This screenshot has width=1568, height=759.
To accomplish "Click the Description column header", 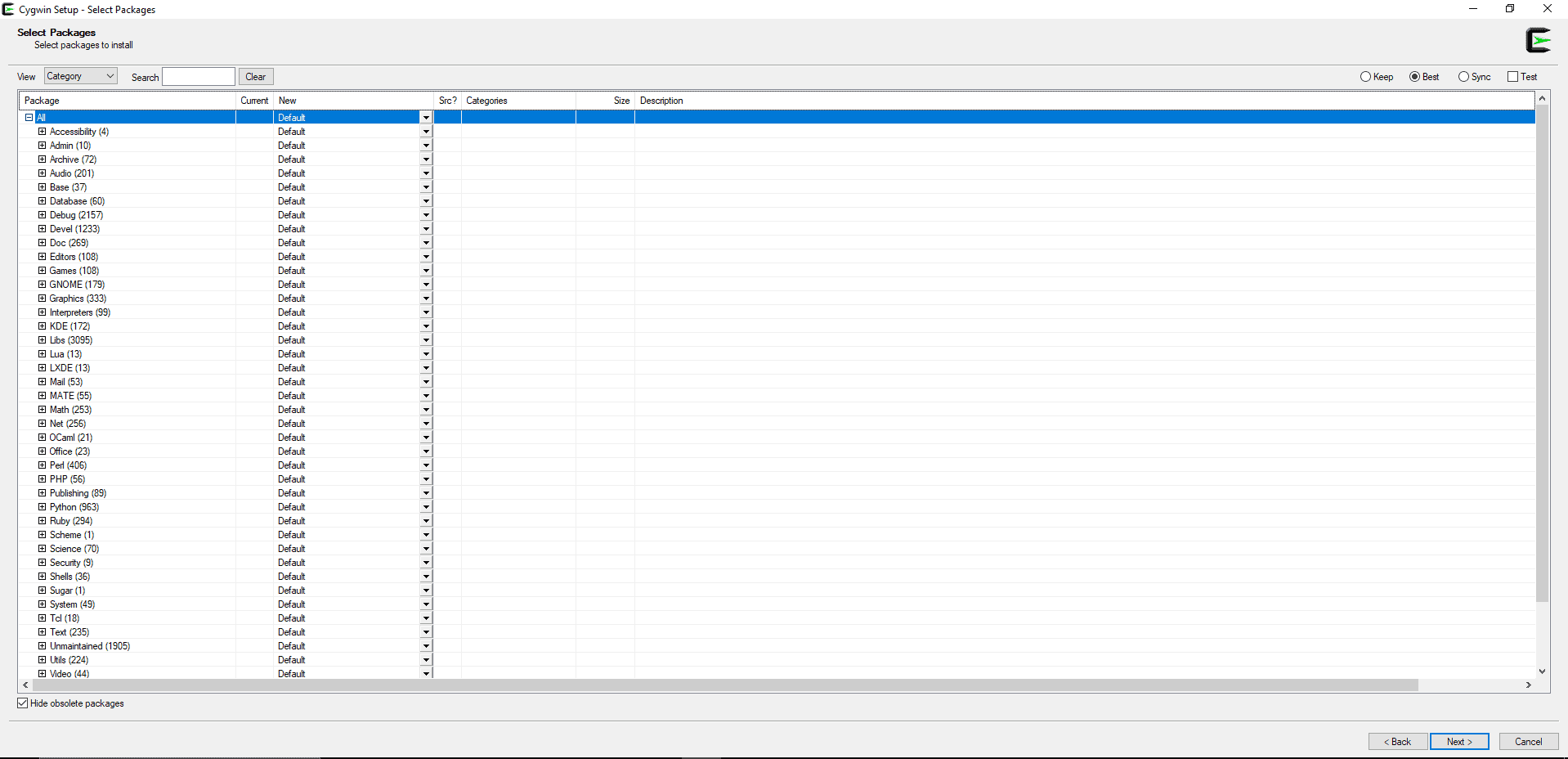I will pyautogui.click(x=1084, y=101).
